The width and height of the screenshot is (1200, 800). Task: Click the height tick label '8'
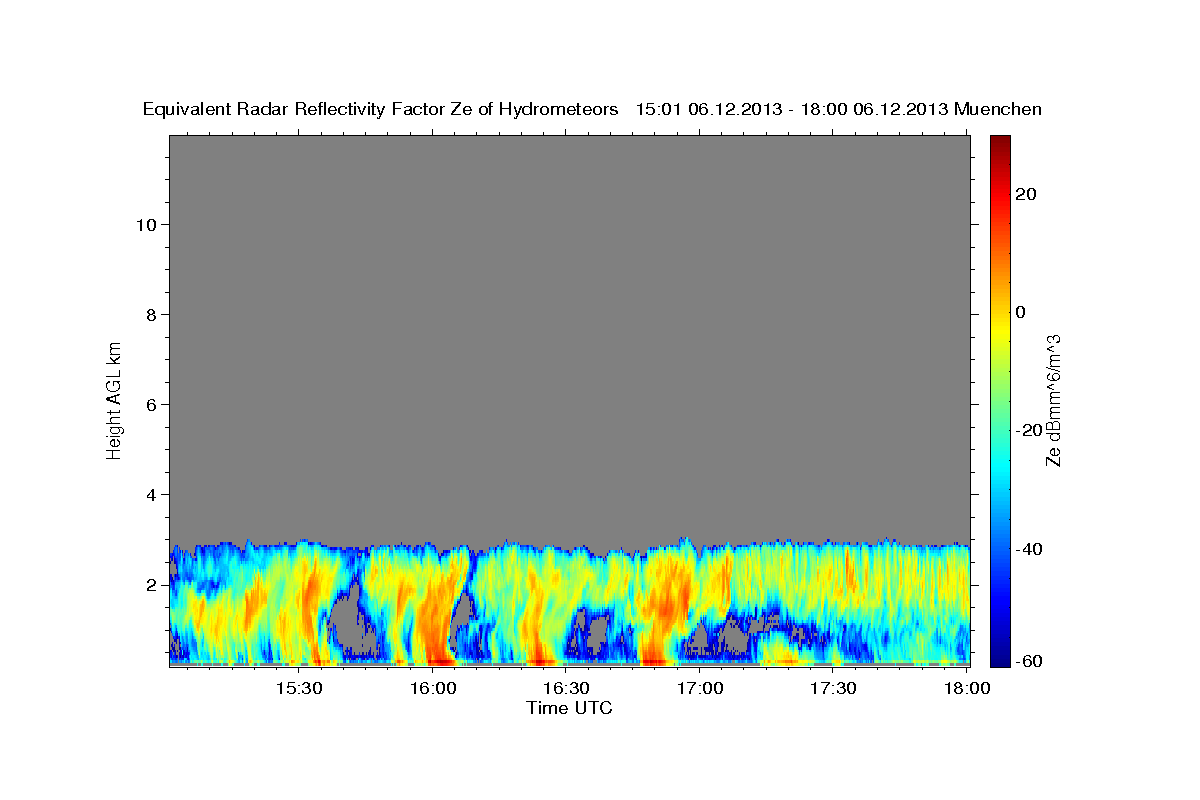(151, 314)
